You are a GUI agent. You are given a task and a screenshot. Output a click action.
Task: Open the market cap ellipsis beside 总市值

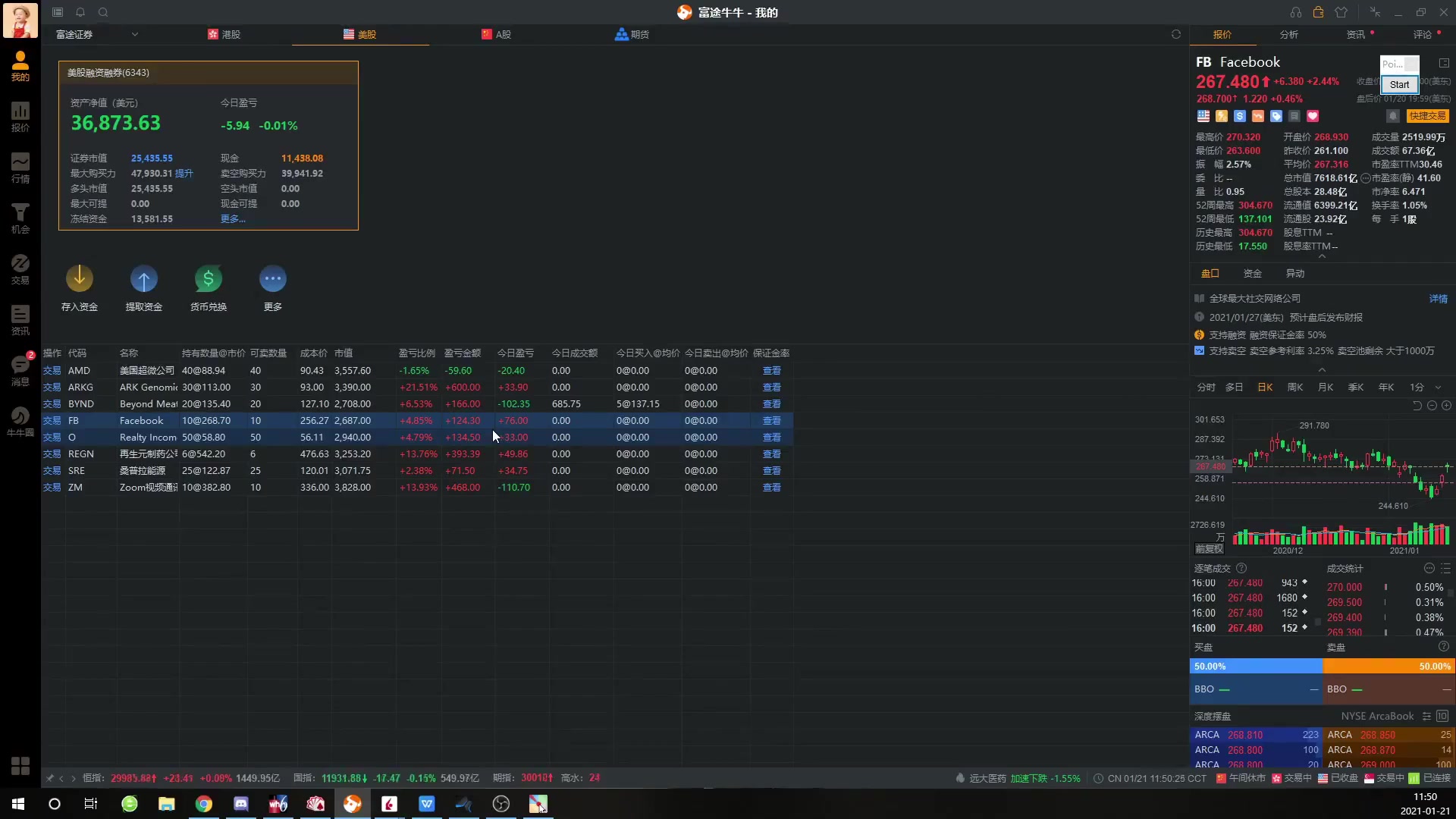point(1366,179)
